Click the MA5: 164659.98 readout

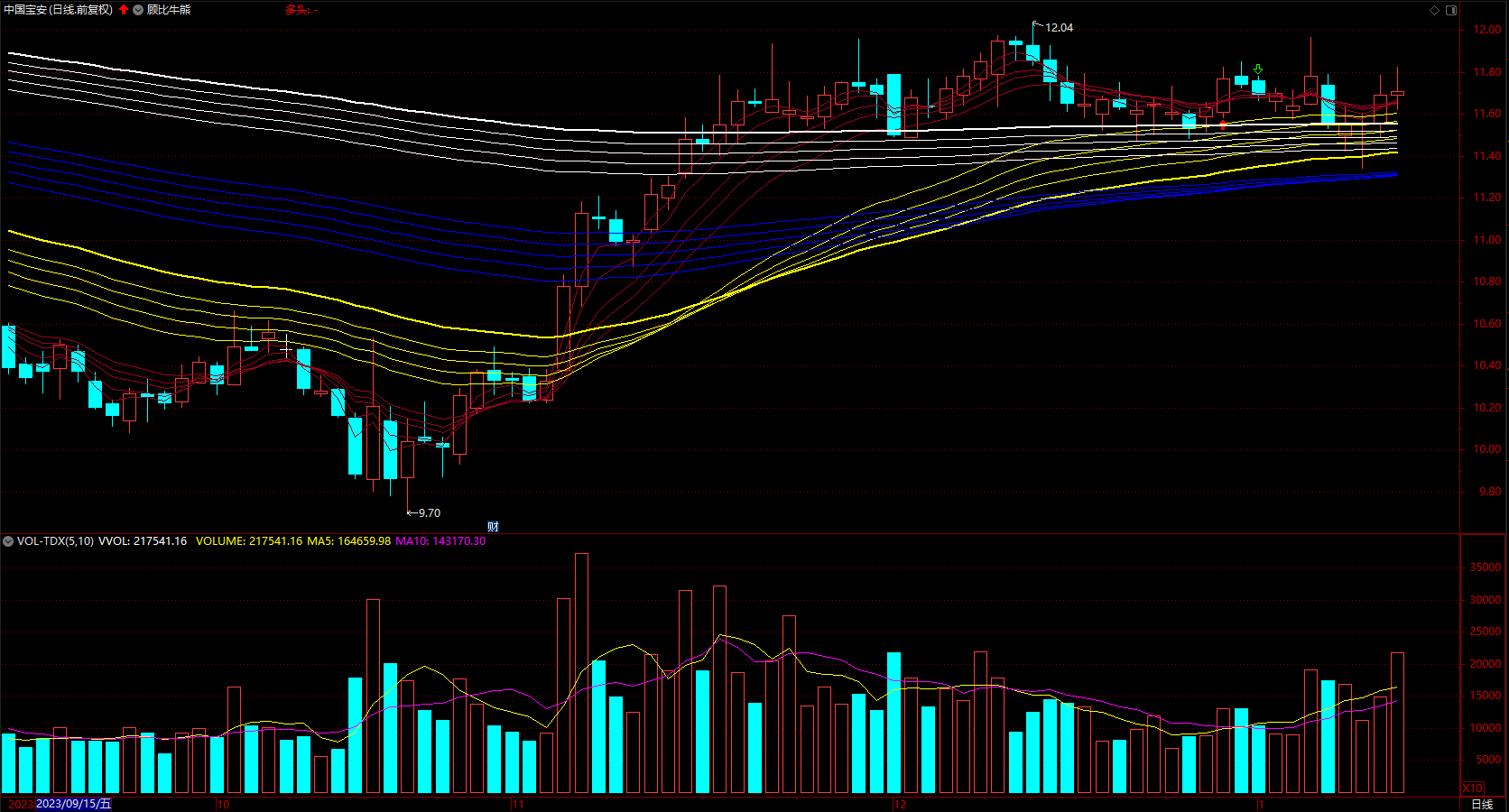pos(348,541)
